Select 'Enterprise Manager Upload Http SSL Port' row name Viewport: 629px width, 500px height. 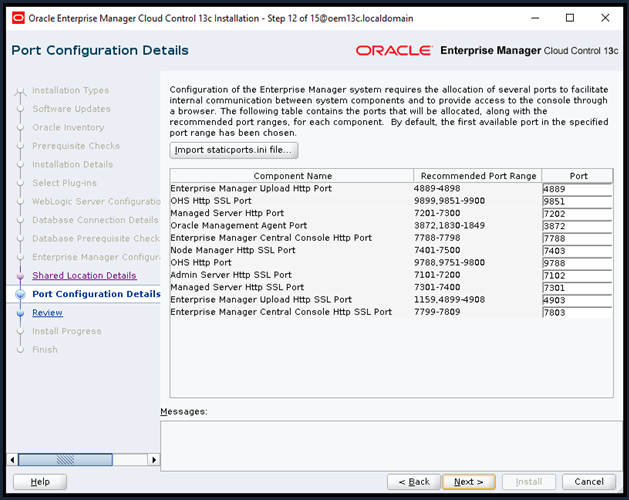pos(261,300)
